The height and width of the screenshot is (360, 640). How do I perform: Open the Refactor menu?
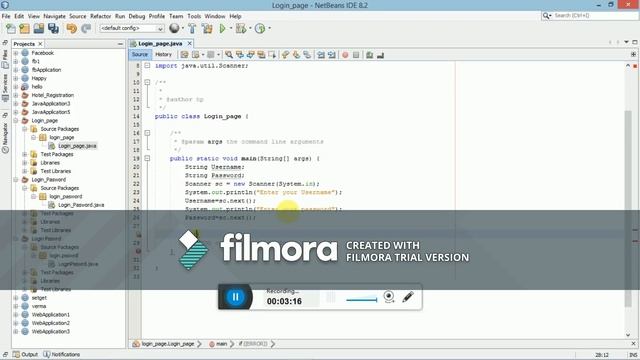100,16
